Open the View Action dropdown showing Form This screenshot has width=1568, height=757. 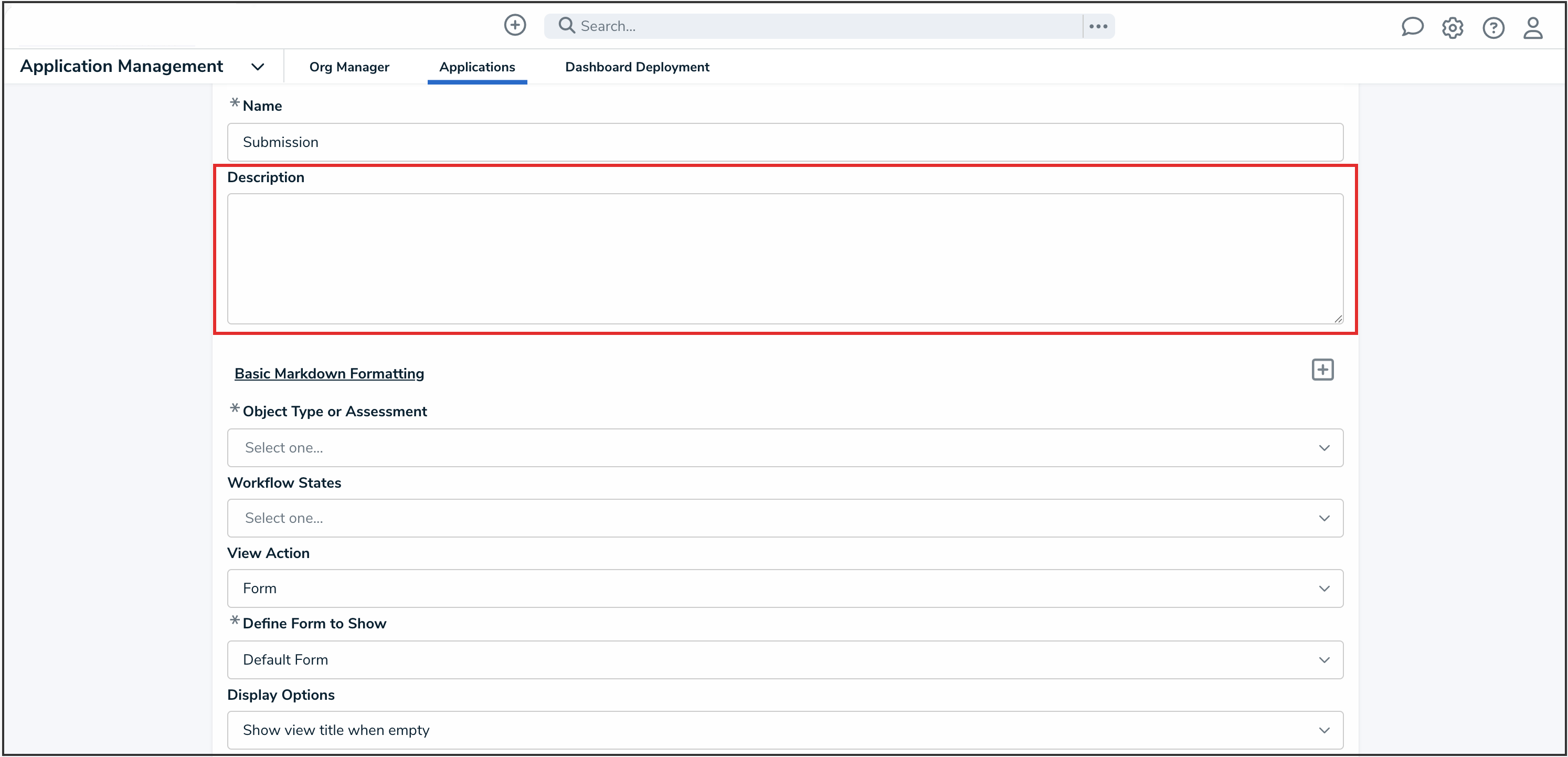[785, 588]
